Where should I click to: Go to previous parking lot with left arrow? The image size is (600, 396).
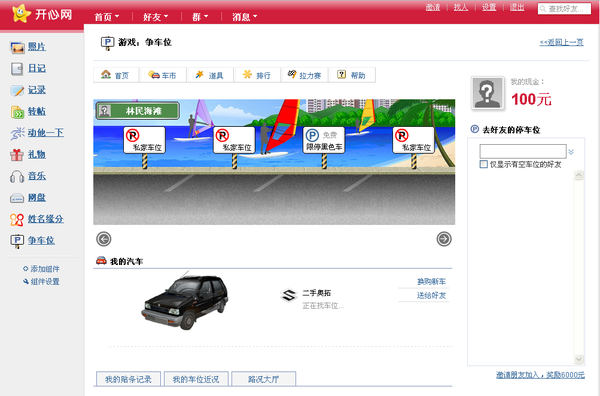[x=104, y=239]
